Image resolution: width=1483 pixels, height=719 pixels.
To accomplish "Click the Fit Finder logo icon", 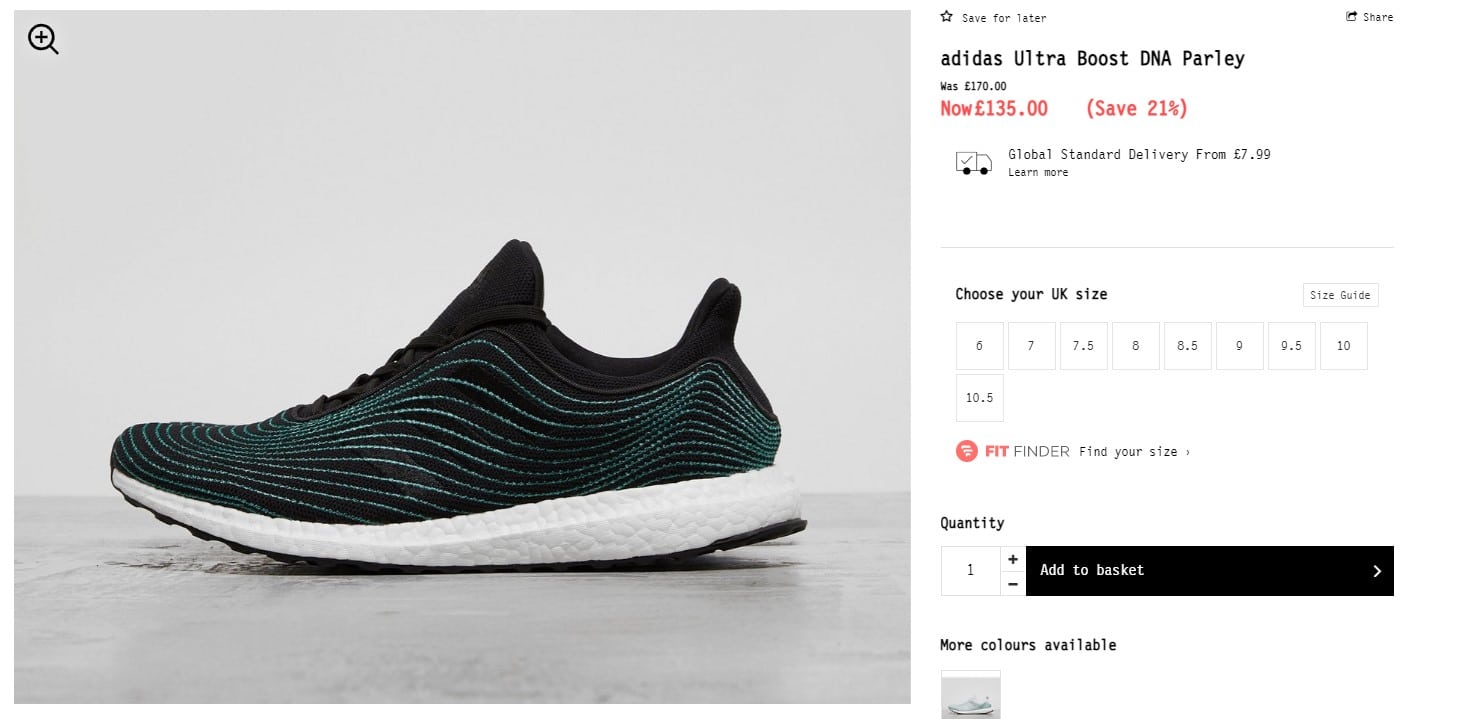I will [x=966, y=451].
